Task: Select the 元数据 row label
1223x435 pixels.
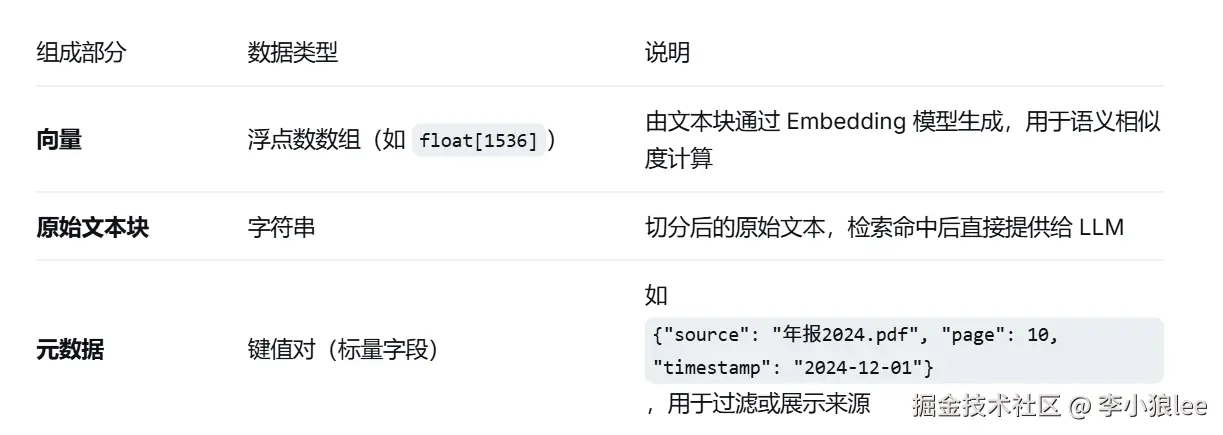Action: [70, 350]
